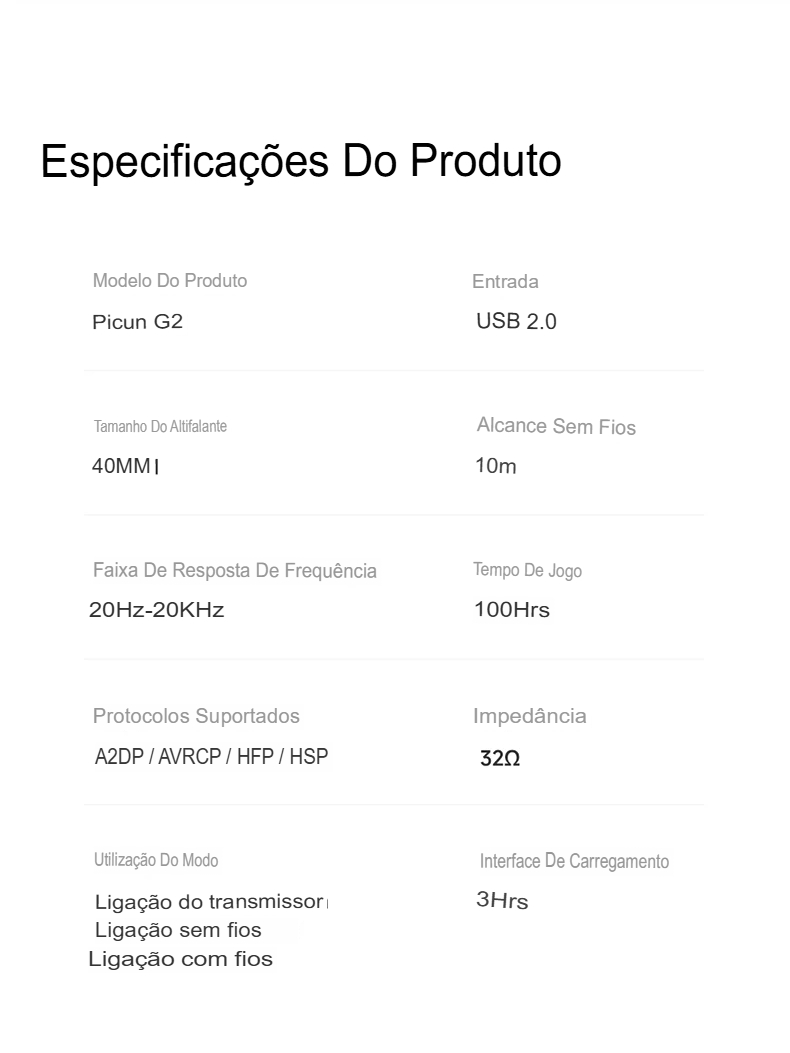Select the Tempo De Jogo label

click(x=527, y=570)
